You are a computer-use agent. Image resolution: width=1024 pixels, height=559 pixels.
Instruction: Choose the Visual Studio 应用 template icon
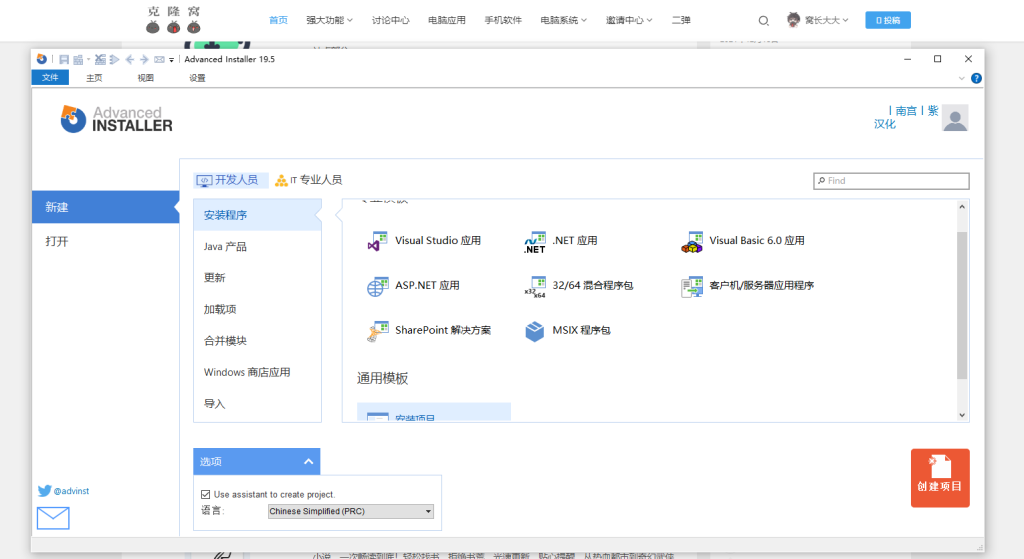[377, 242]
